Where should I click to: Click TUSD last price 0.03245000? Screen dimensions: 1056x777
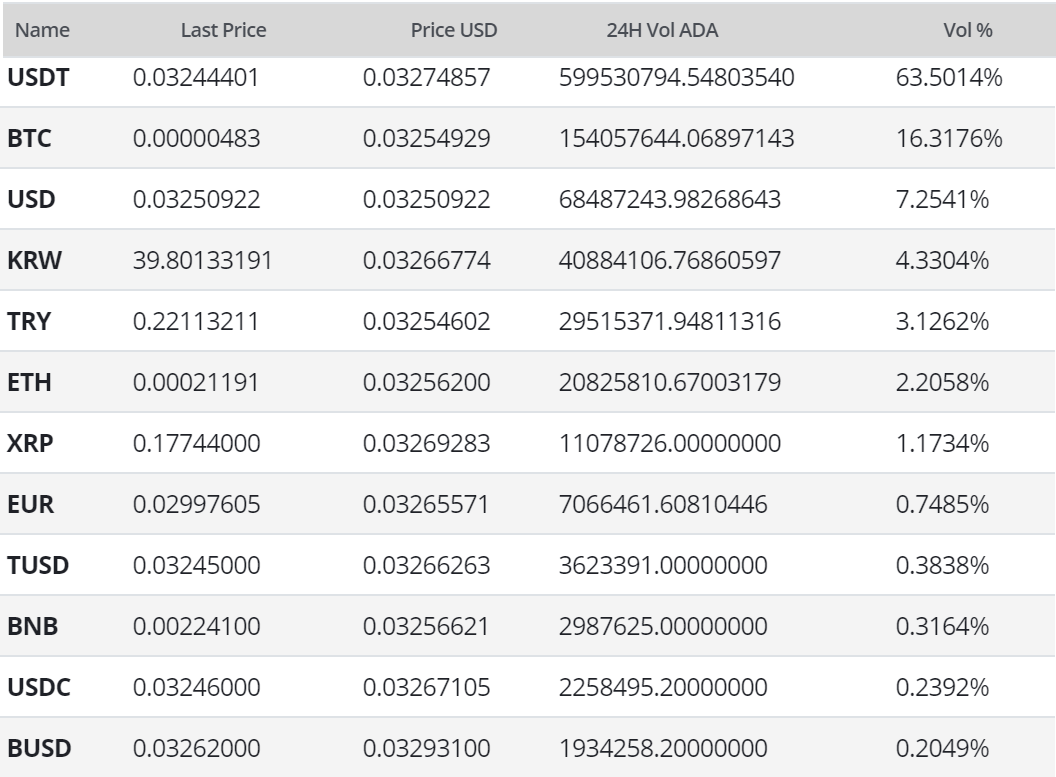point(196,565)
